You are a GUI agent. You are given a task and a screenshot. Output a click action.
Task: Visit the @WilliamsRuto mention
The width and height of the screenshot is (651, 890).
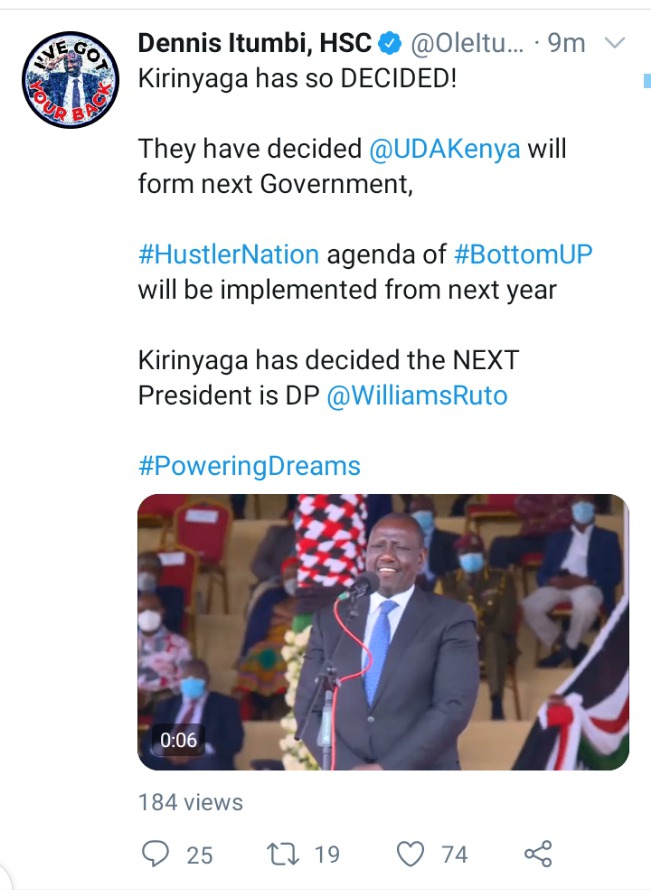point(417,396)
